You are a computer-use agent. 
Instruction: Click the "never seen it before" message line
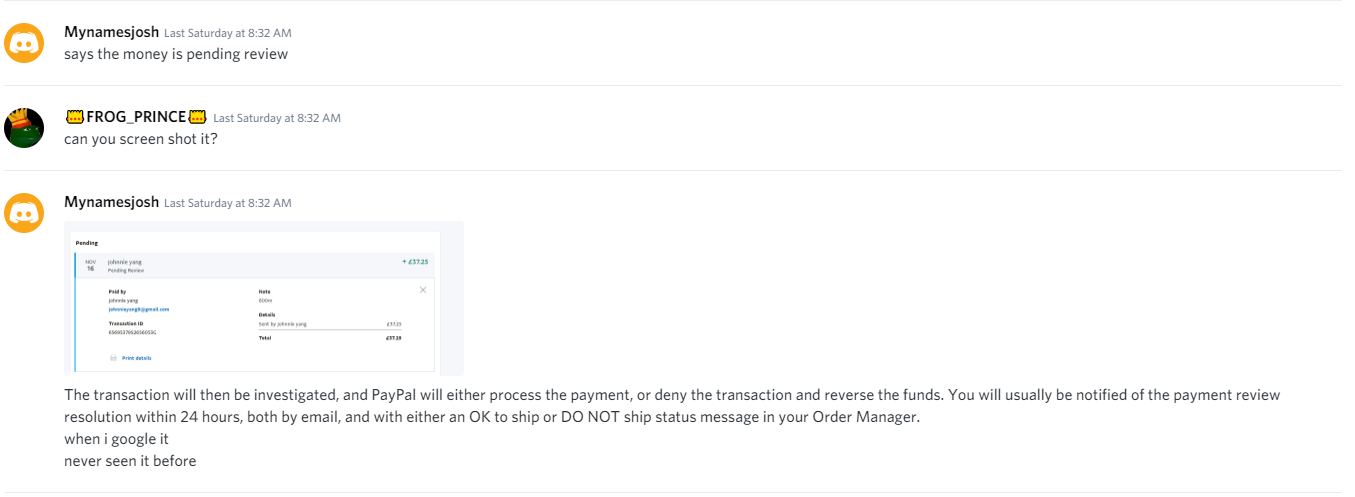[130, 461]
